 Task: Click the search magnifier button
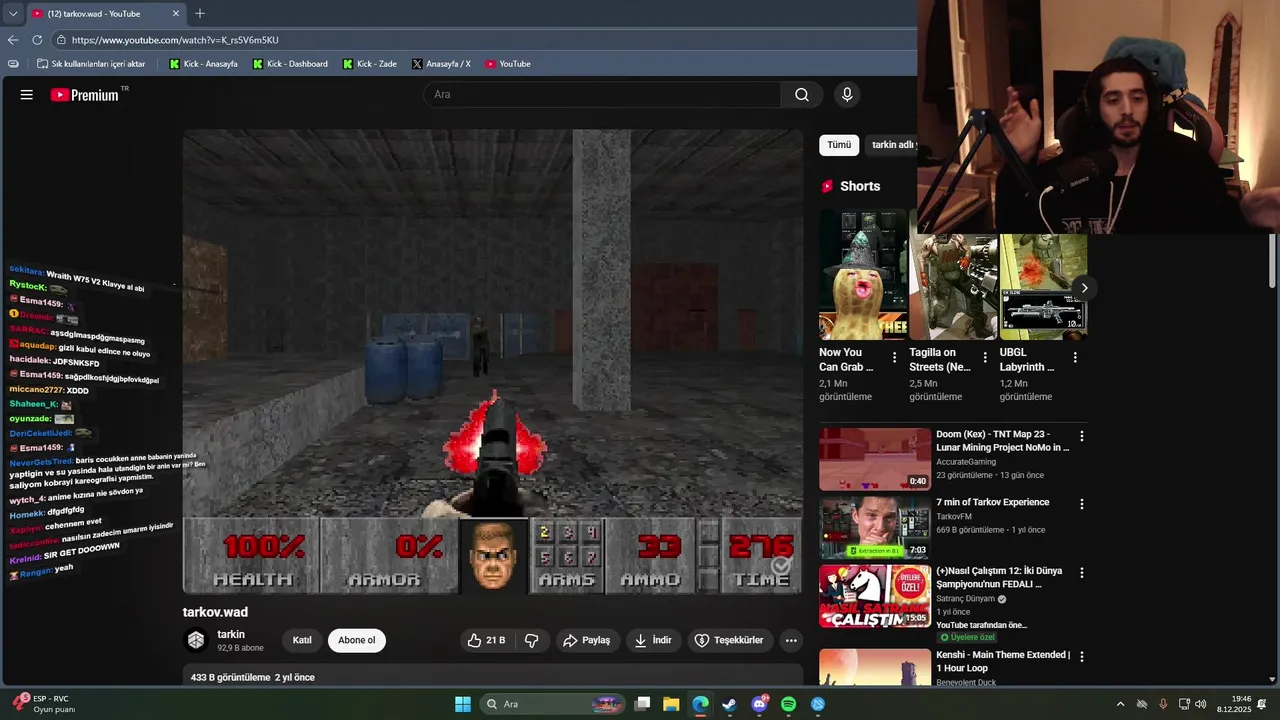pyautogui.click(x=802, y=95)
